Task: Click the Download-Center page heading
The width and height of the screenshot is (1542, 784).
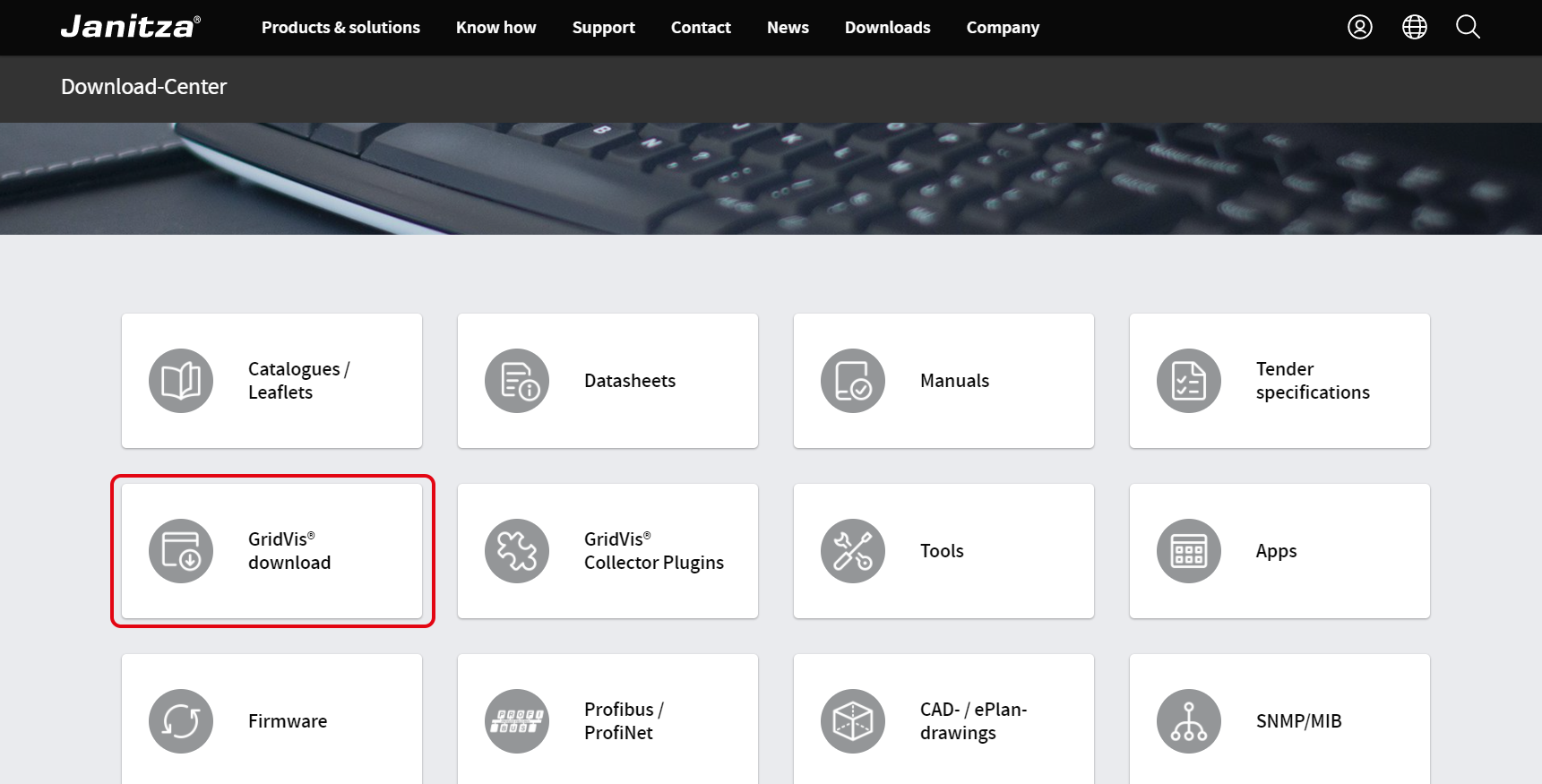Action: click(x=143, y=87)
